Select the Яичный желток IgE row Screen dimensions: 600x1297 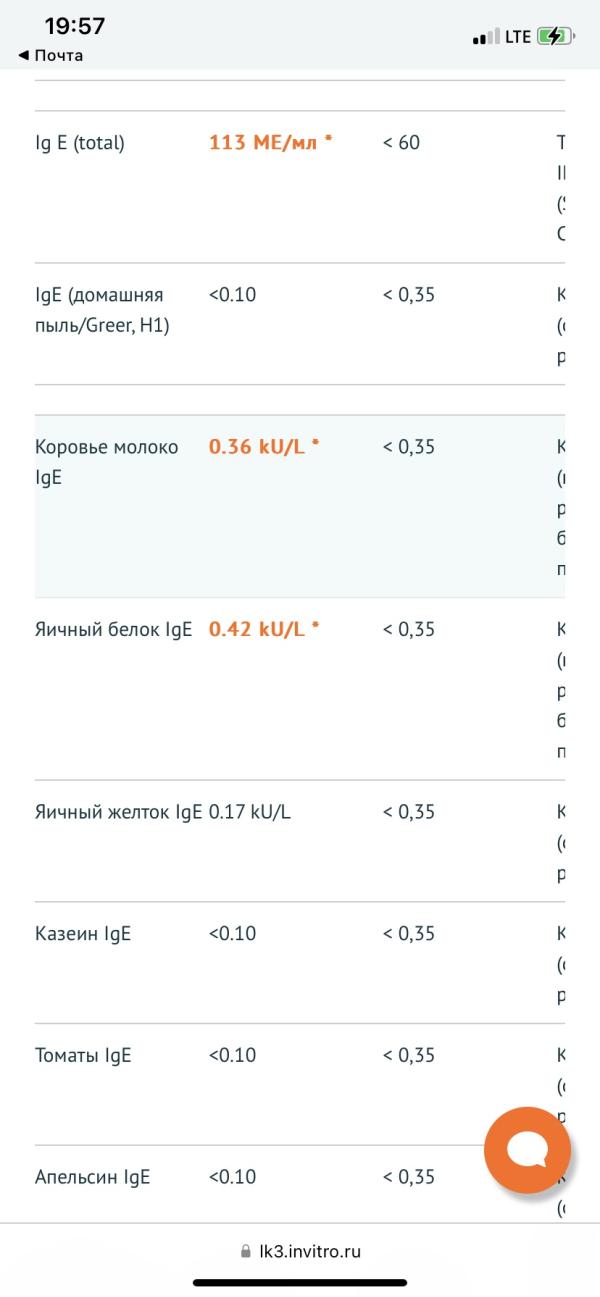tap(300, 841)
